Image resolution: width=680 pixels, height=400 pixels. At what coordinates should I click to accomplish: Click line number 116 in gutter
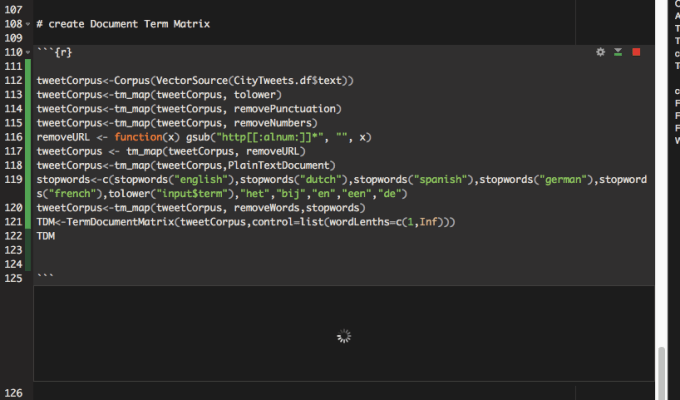tap(13, 137)
